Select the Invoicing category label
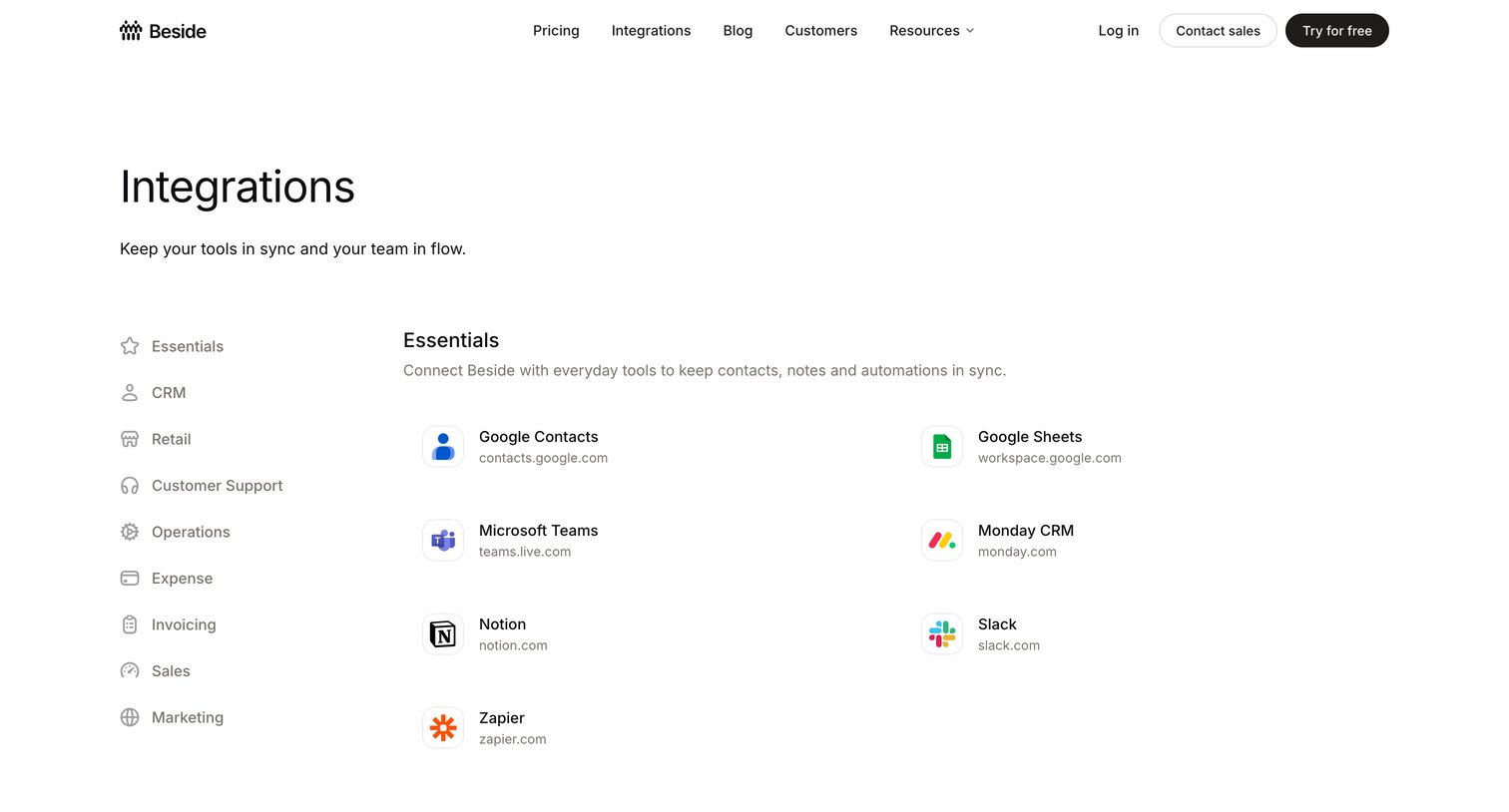Viewport: 1509px width, 812px height. pyautogui.click(x=184, y=624)
